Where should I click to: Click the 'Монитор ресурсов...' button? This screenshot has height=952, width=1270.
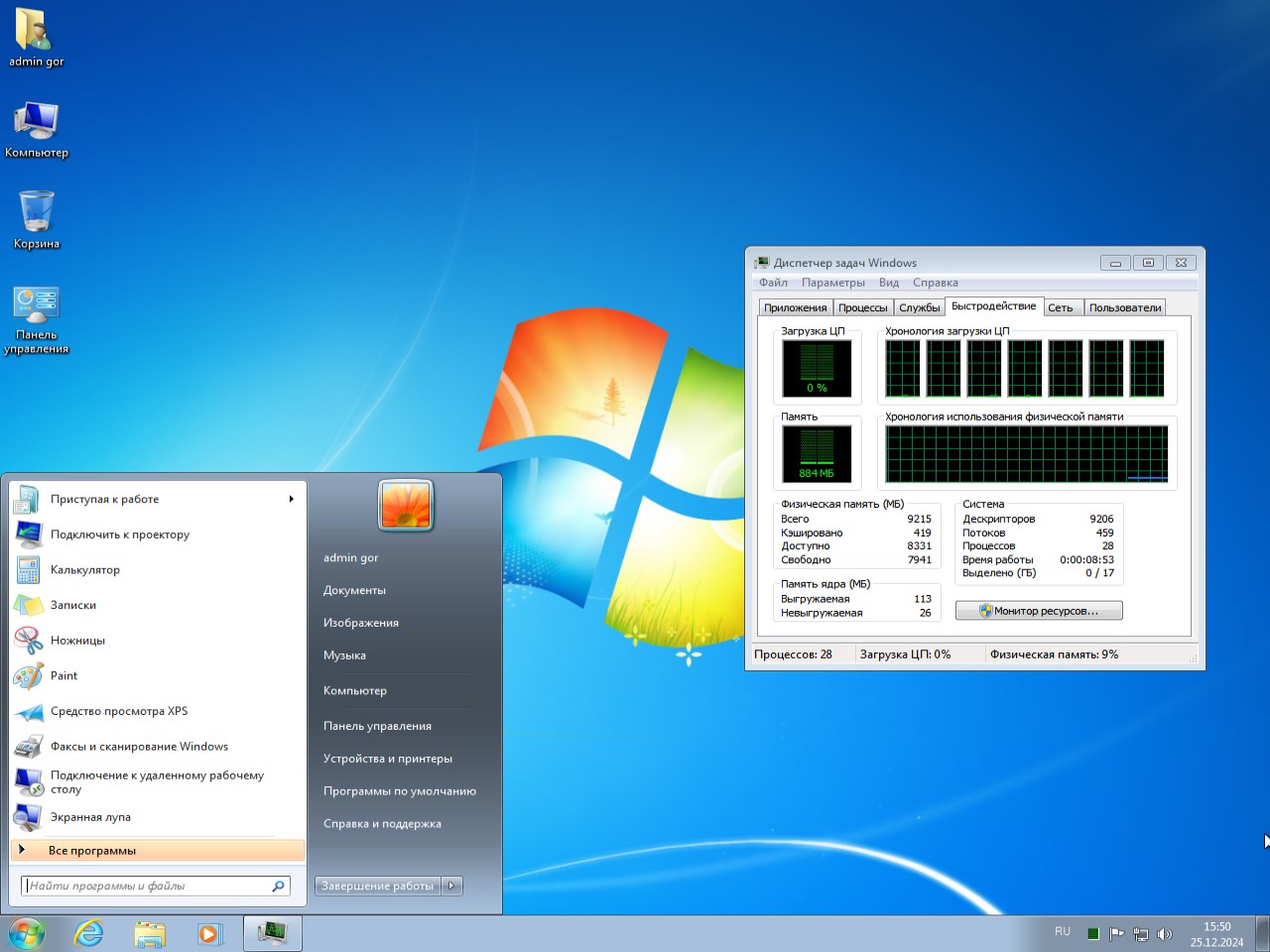click(1039, 611)
